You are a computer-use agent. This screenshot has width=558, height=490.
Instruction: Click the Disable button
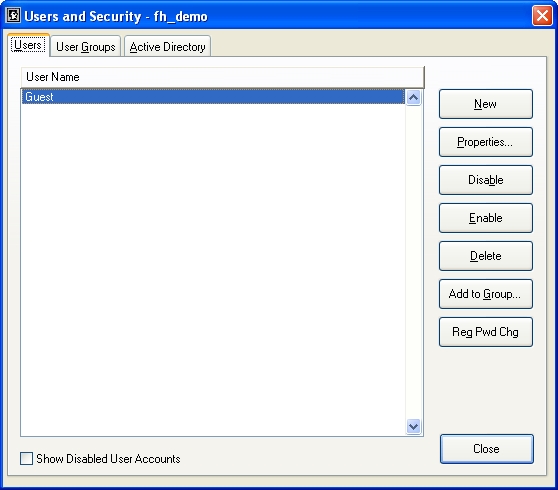(486, 180)
